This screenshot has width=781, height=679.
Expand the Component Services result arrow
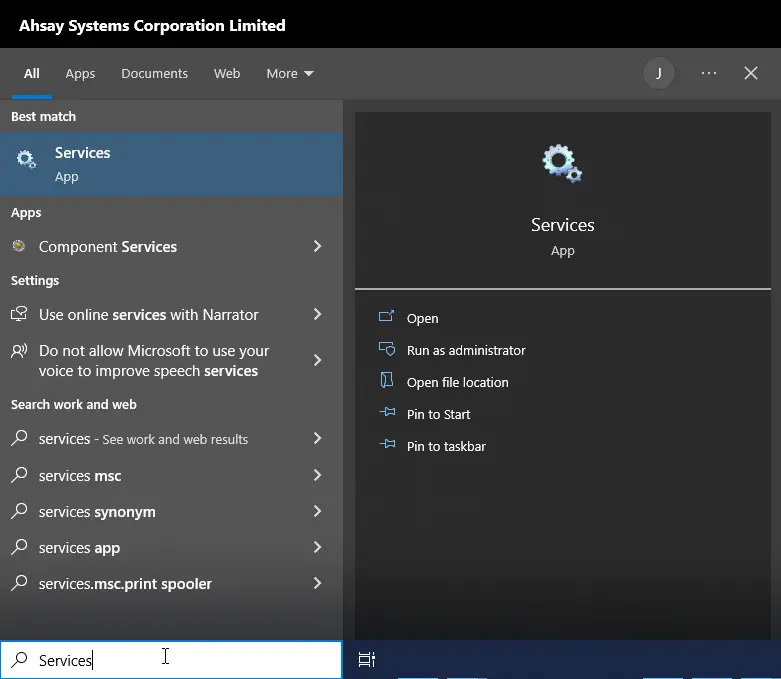coord(317,246)
